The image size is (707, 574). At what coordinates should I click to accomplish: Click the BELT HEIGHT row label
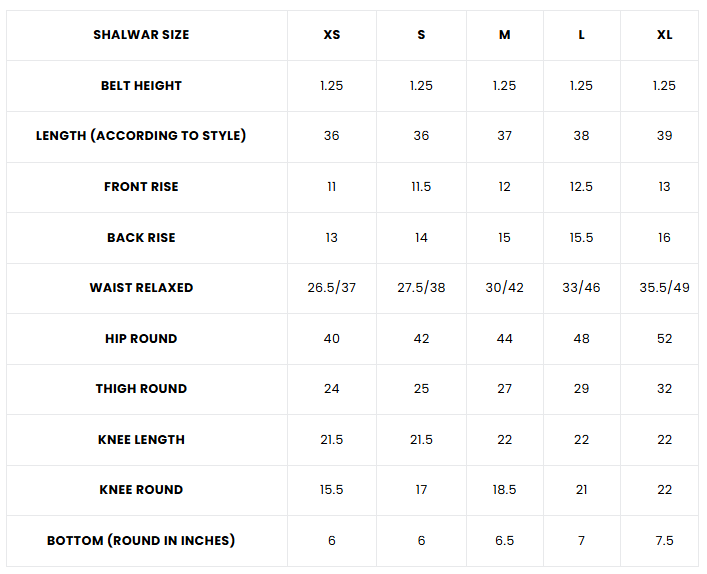click(141, 86)
